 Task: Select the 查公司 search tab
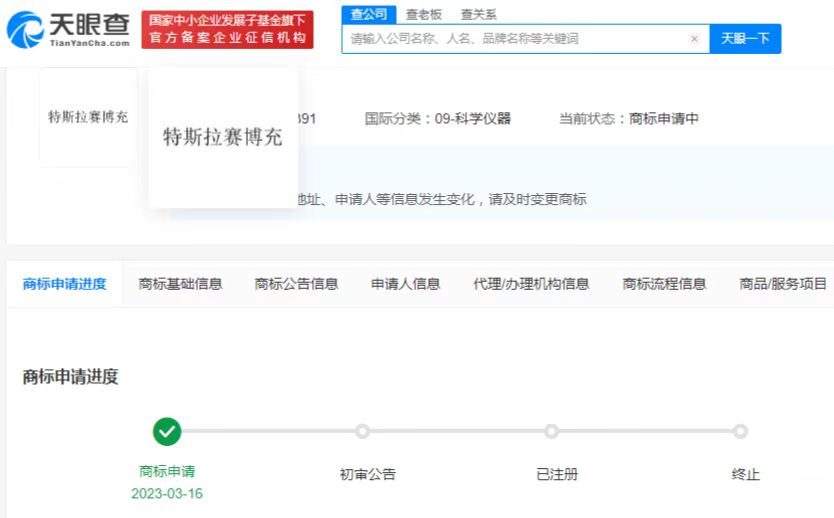(x=369, y=14)
